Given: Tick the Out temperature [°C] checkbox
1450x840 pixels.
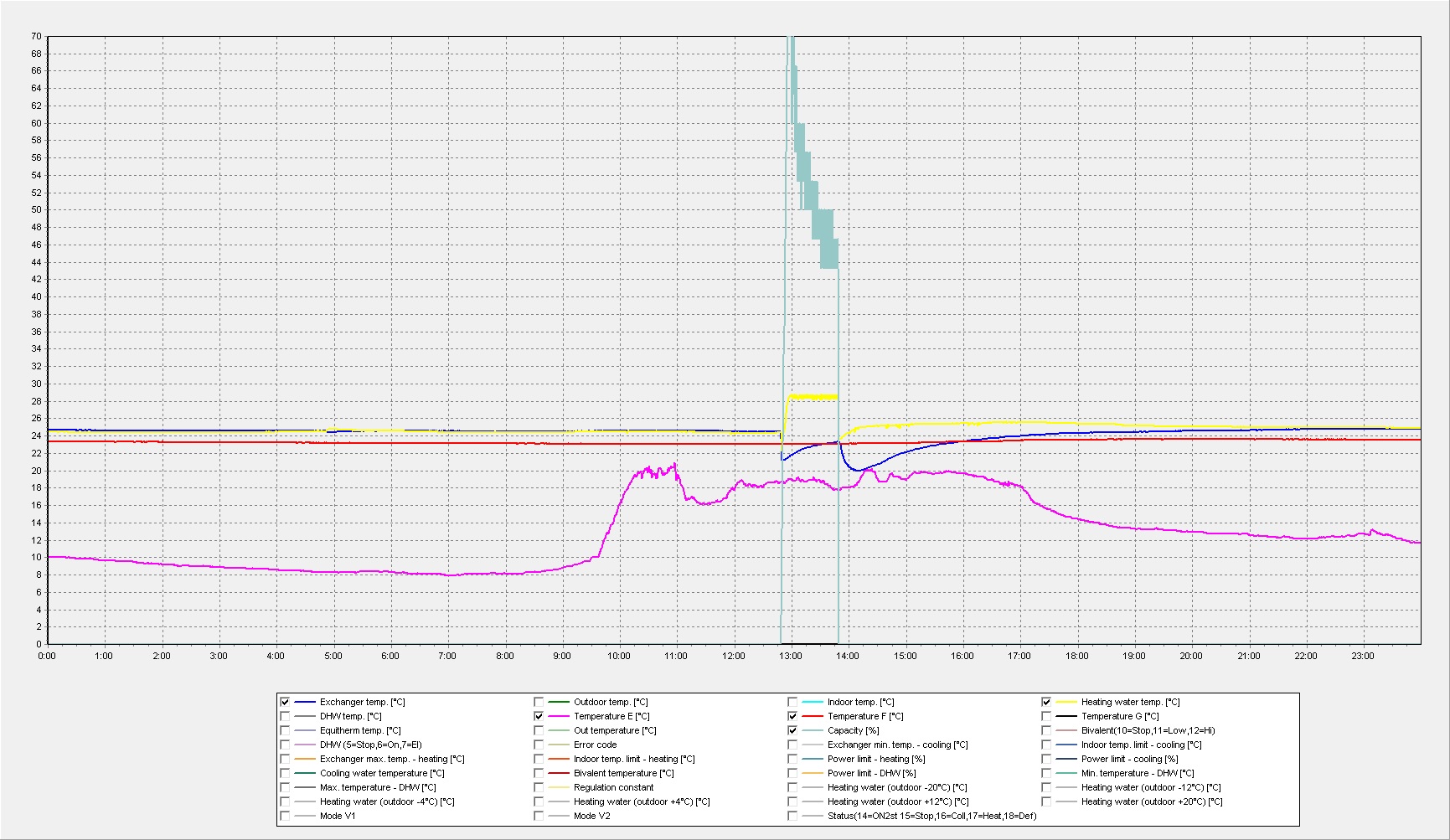Looking at the screenshot, I should [x=539, y=730].
